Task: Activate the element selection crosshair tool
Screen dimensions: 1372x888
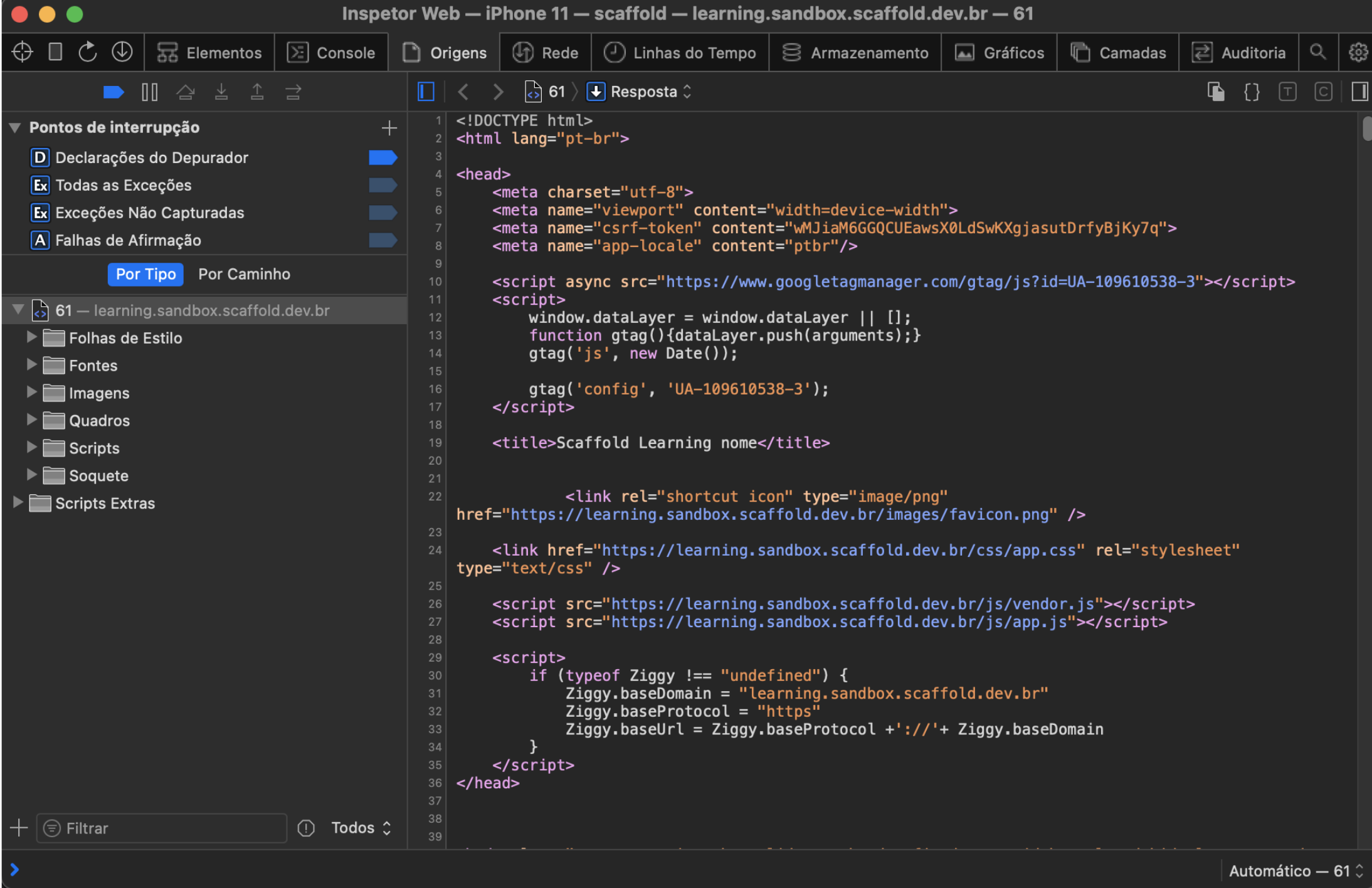Action: (x=22, y=52)
